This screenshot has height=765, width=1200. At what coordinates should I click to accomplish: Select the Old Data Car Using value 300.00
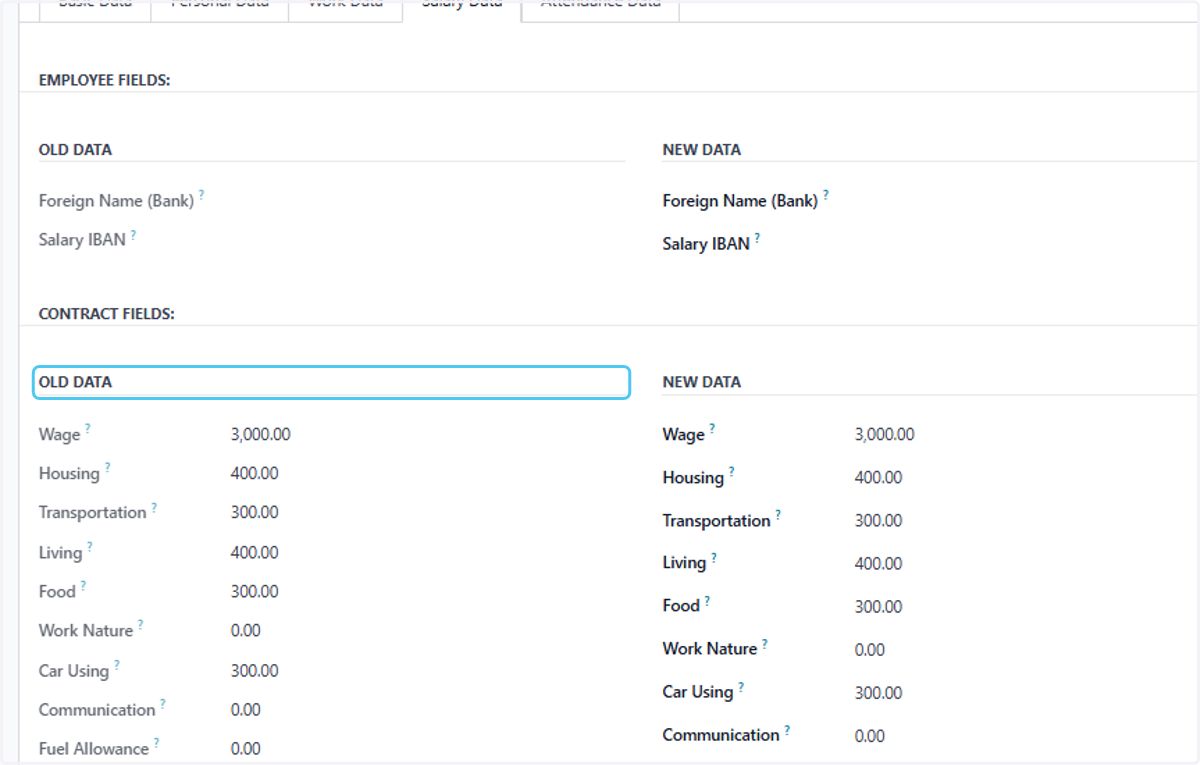pos(255,670)
